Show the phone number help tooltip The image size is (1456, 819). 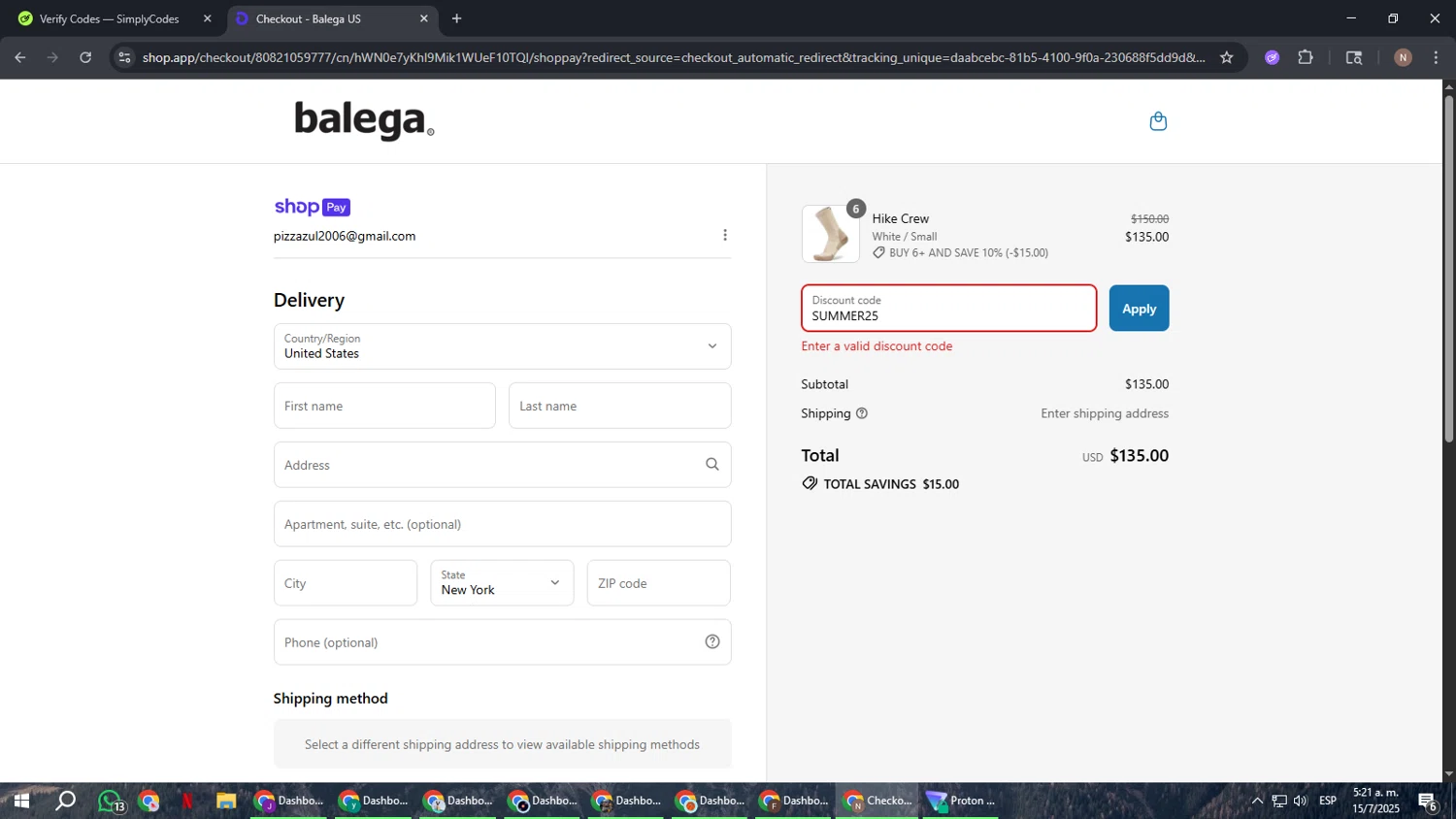(712, 641)
